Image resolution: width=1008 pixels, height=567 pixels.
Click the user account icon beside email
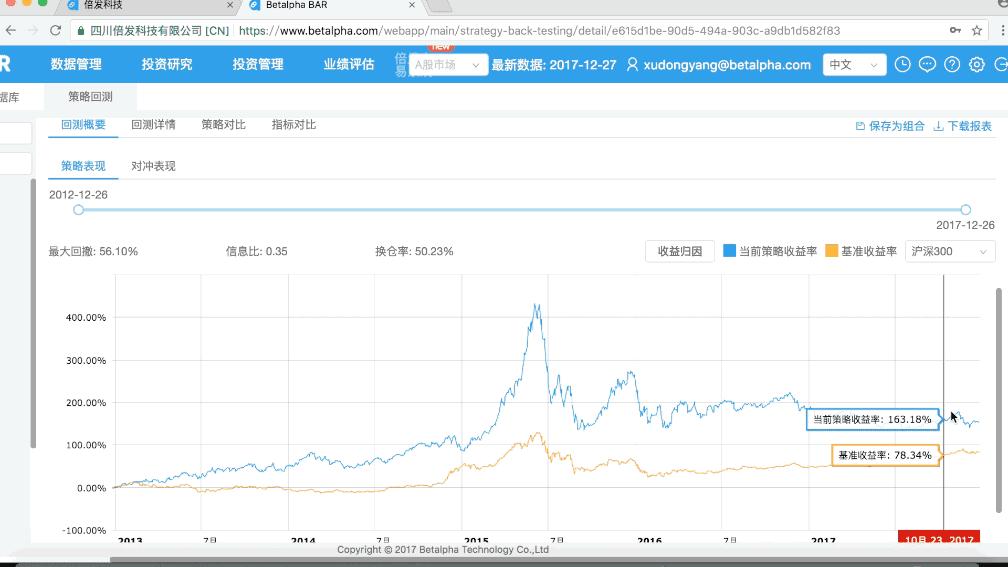click(633, 64)
